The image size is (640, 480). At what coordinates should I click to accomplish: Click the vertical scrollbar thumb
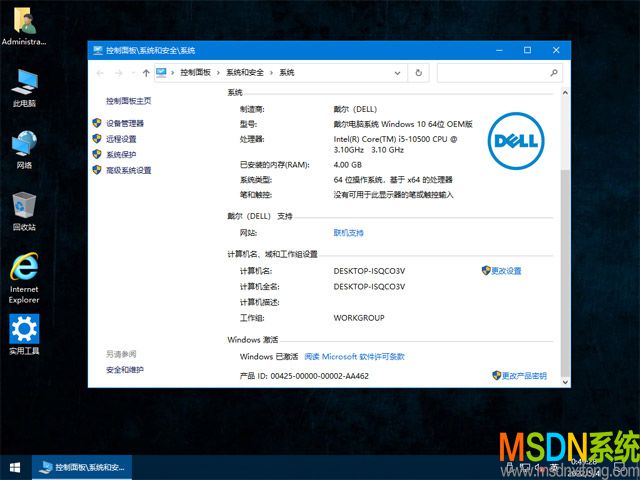click(565, 272)
